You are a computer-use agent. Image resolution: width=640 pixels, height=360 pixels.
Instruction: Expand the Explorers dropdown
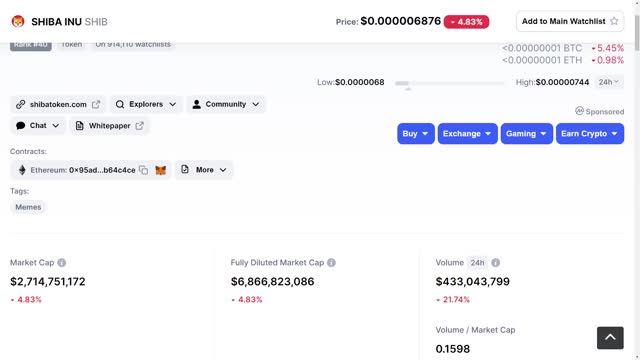coord(146,104)
